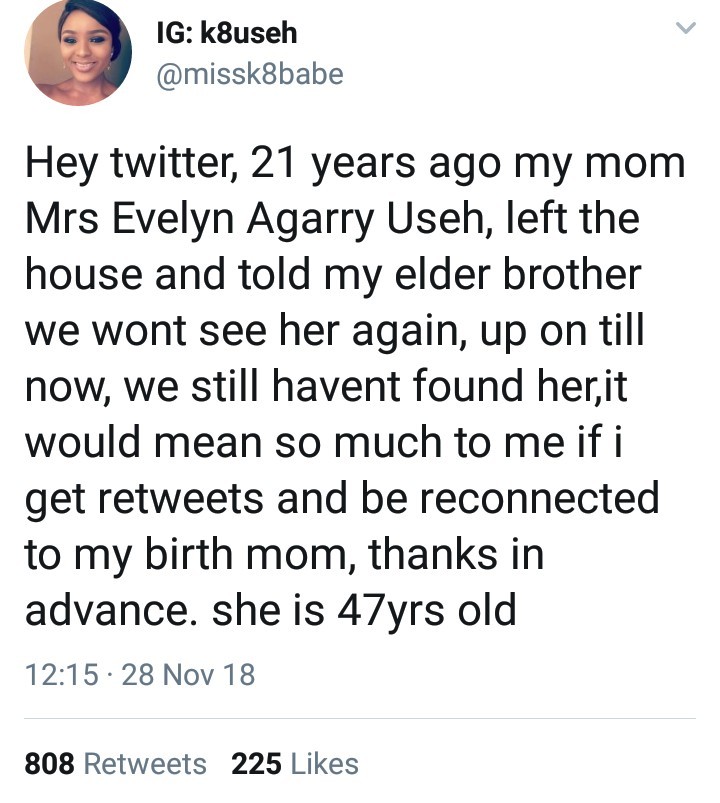Click the display name "IG: k8useh"
The width and height of the screenshot is (720, 803).
[226, 34]
